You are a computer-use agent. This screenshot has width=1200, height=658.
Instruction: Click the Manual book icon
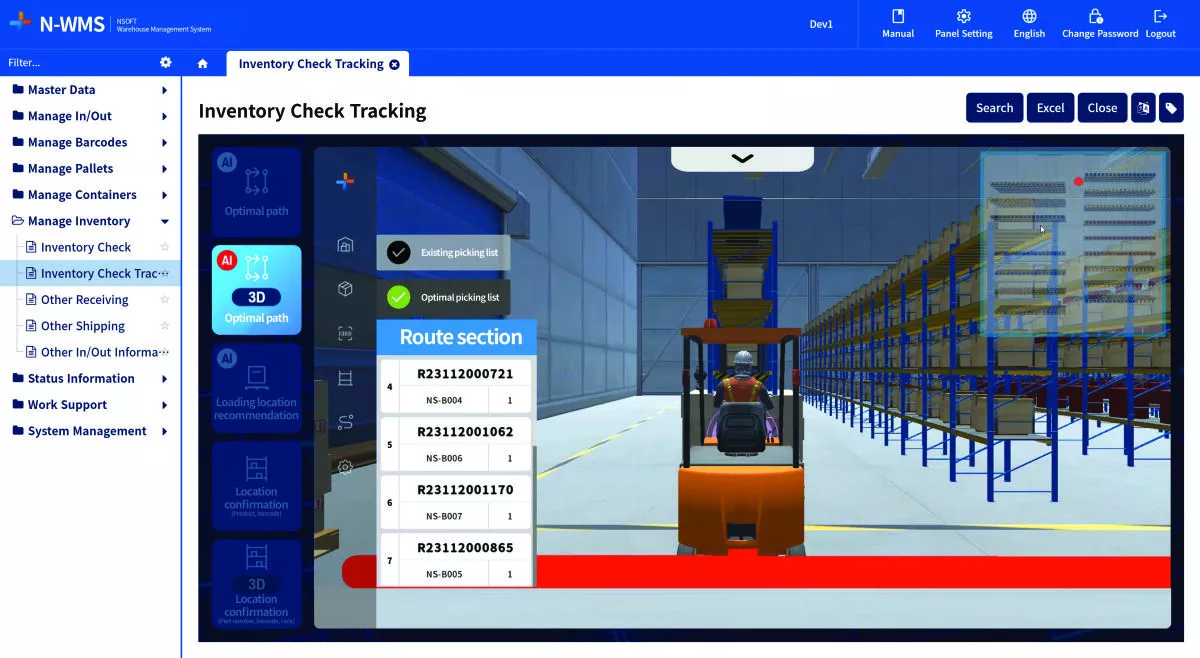pos(898,17)
